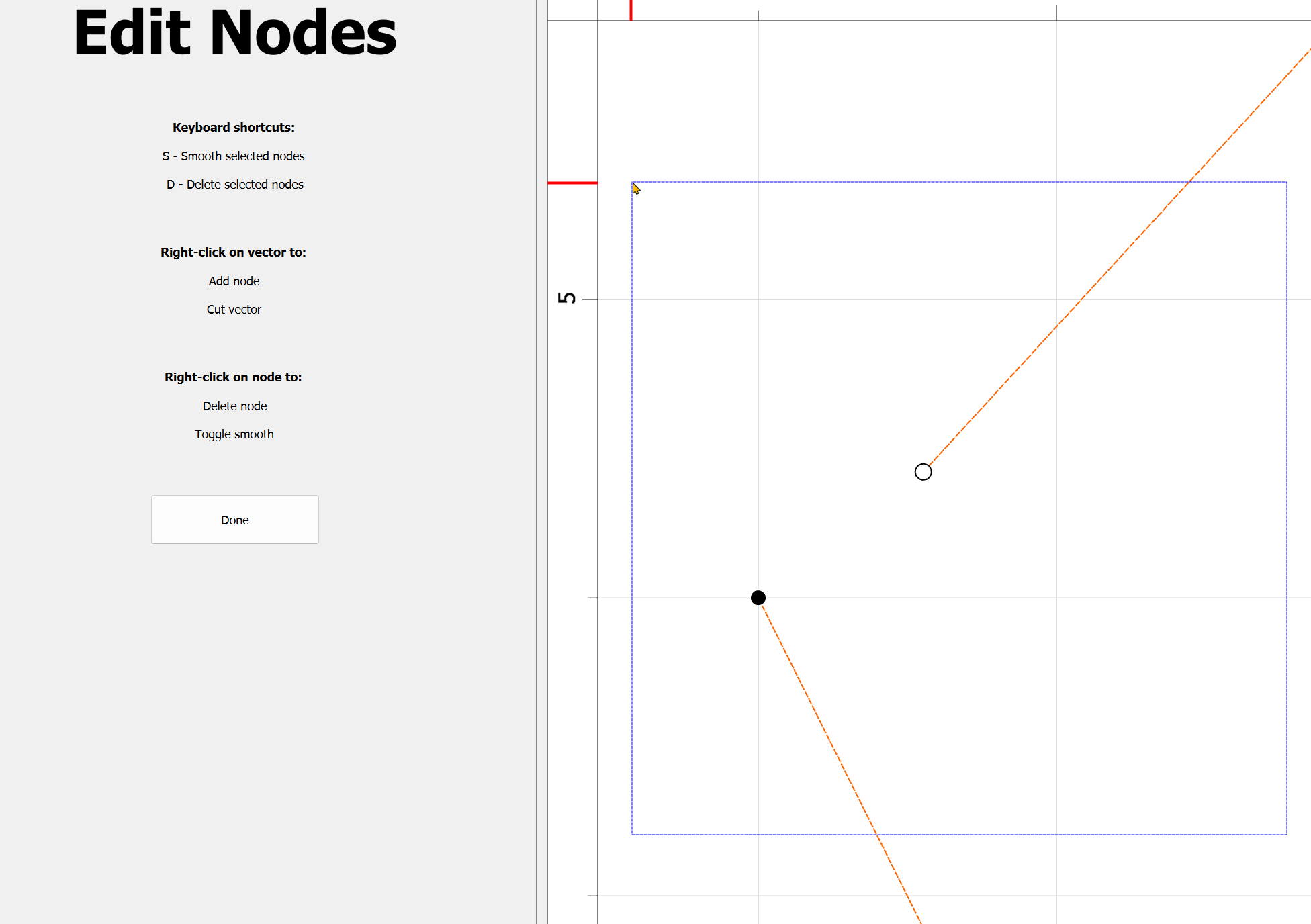This screenshot has width=1311, height=924.
Task: Click the Toggle smooth label
Action: [x=234, y=434]
